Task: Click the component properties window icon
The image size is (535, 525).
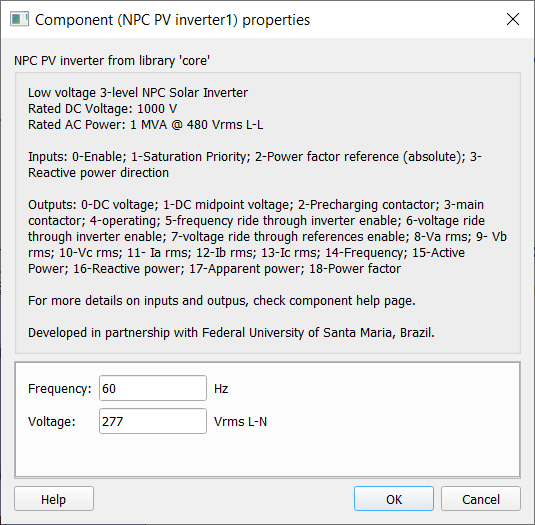Action: (x=19, y=19)
